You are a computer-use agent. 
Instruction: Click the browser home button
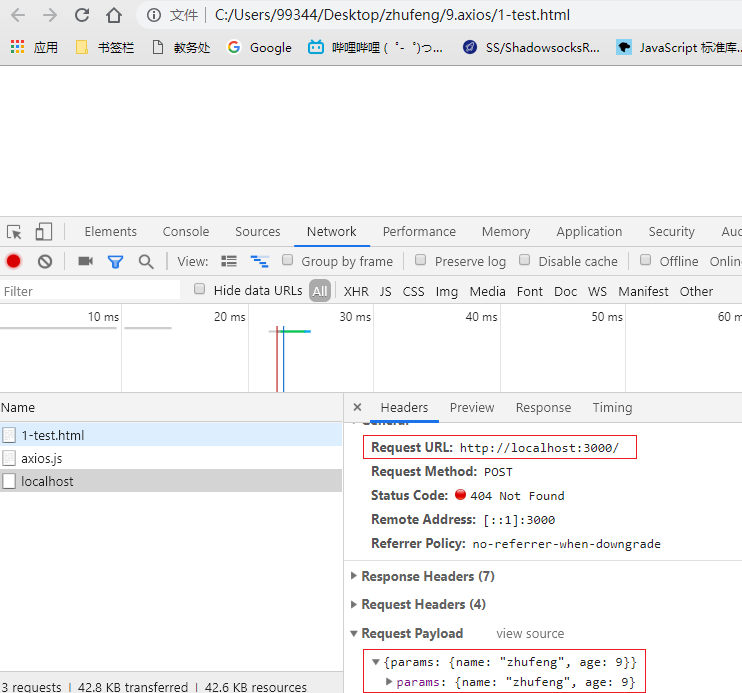click(x=114, y=15)
